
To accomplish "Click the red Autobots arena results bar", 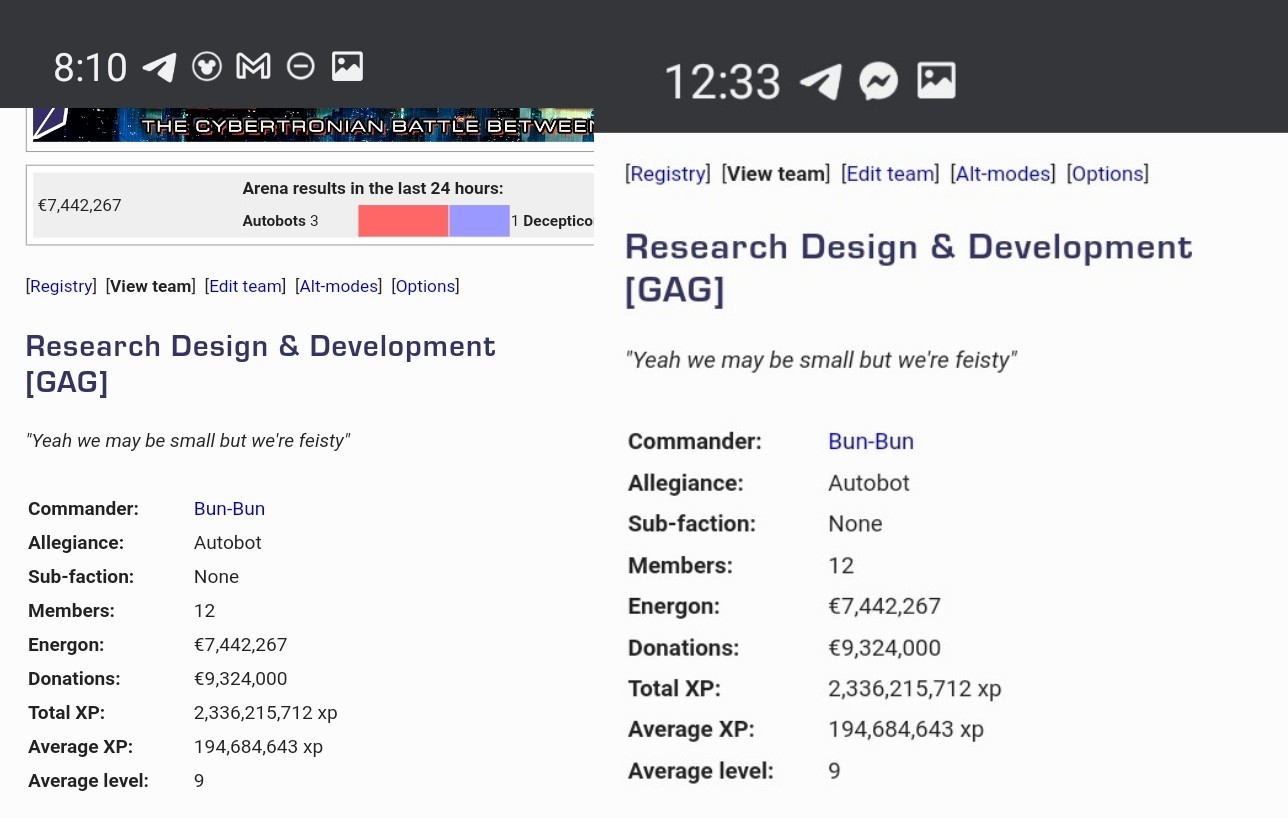I will tap(403, 221).
